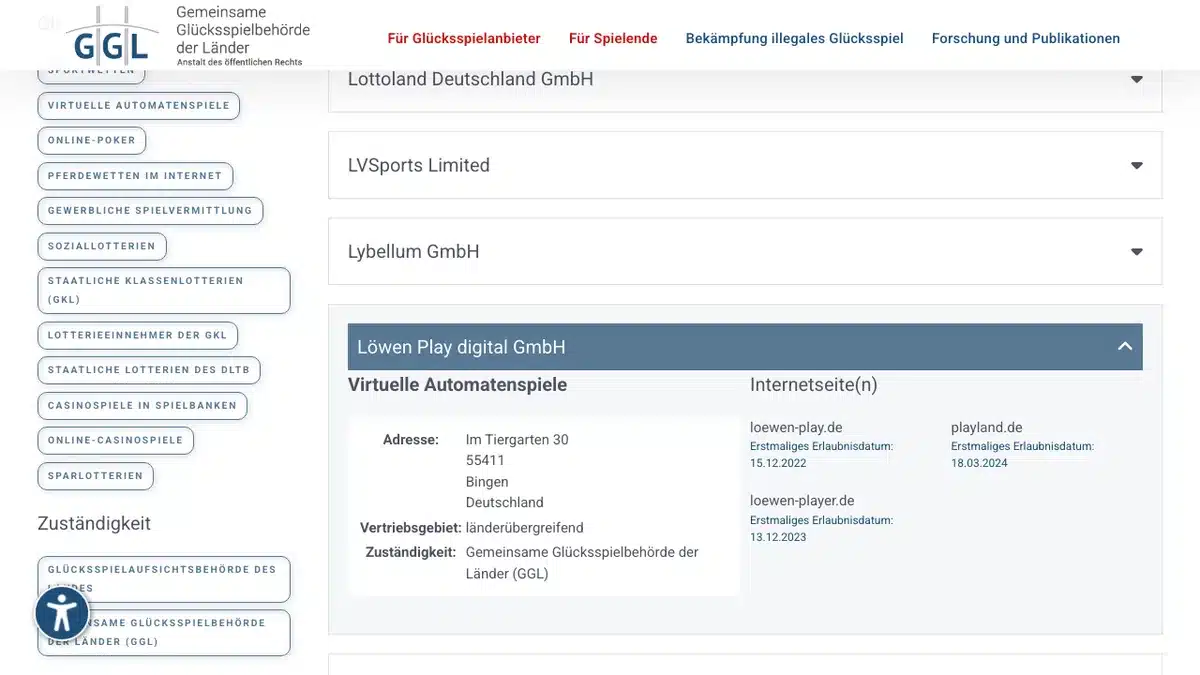Choose Glücksspielaufsichtsbehörde des Landes filter

coord(164,579)
